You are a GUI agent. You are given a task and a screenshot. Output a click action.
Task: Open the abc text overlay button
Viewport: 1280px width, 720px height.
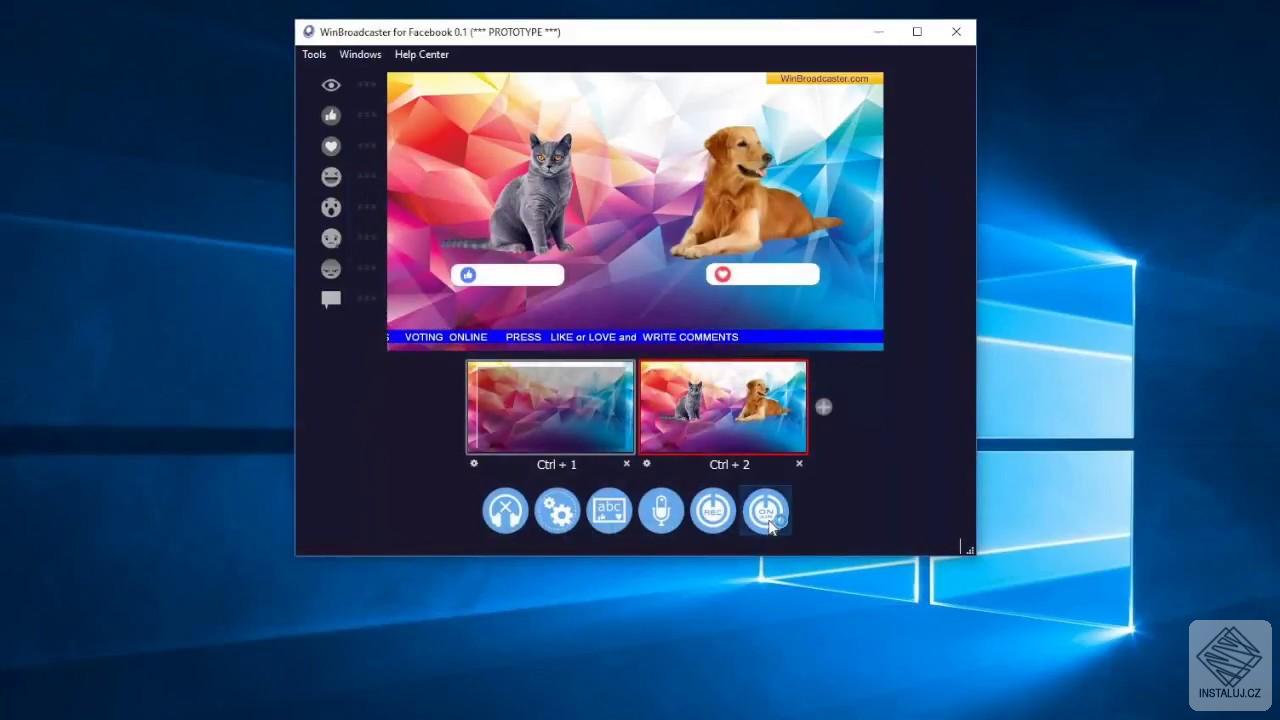[609, 511]
